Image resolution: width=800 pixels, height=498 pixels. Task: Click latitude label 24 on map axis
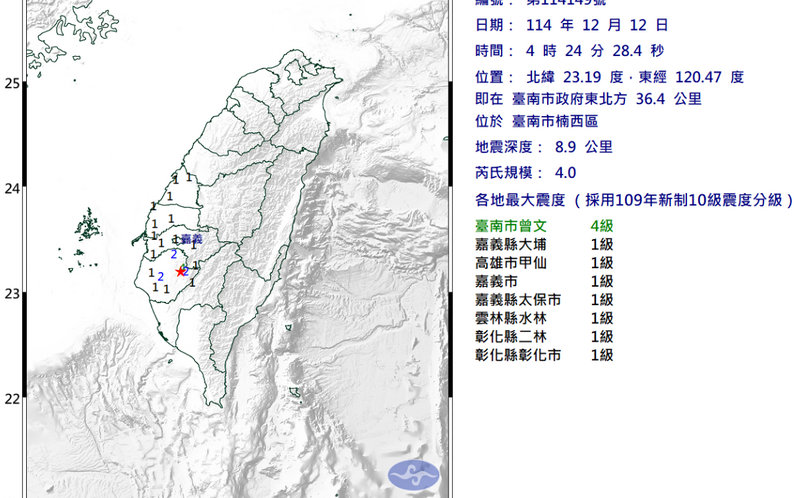coord(12,188)
